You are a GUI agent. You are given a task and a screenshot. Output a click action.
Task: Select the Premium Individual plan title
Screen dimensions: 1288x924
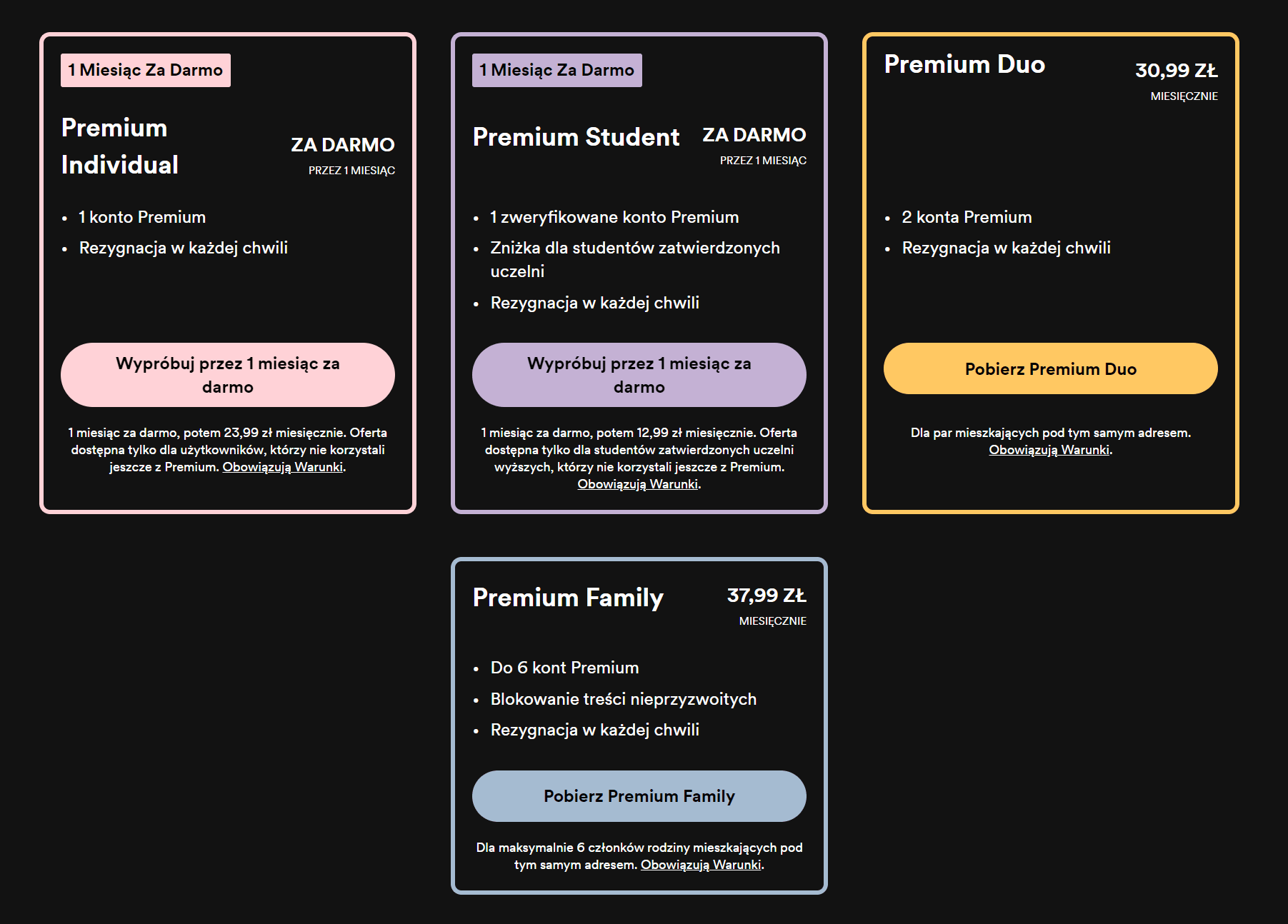click(x=120, y=146)
